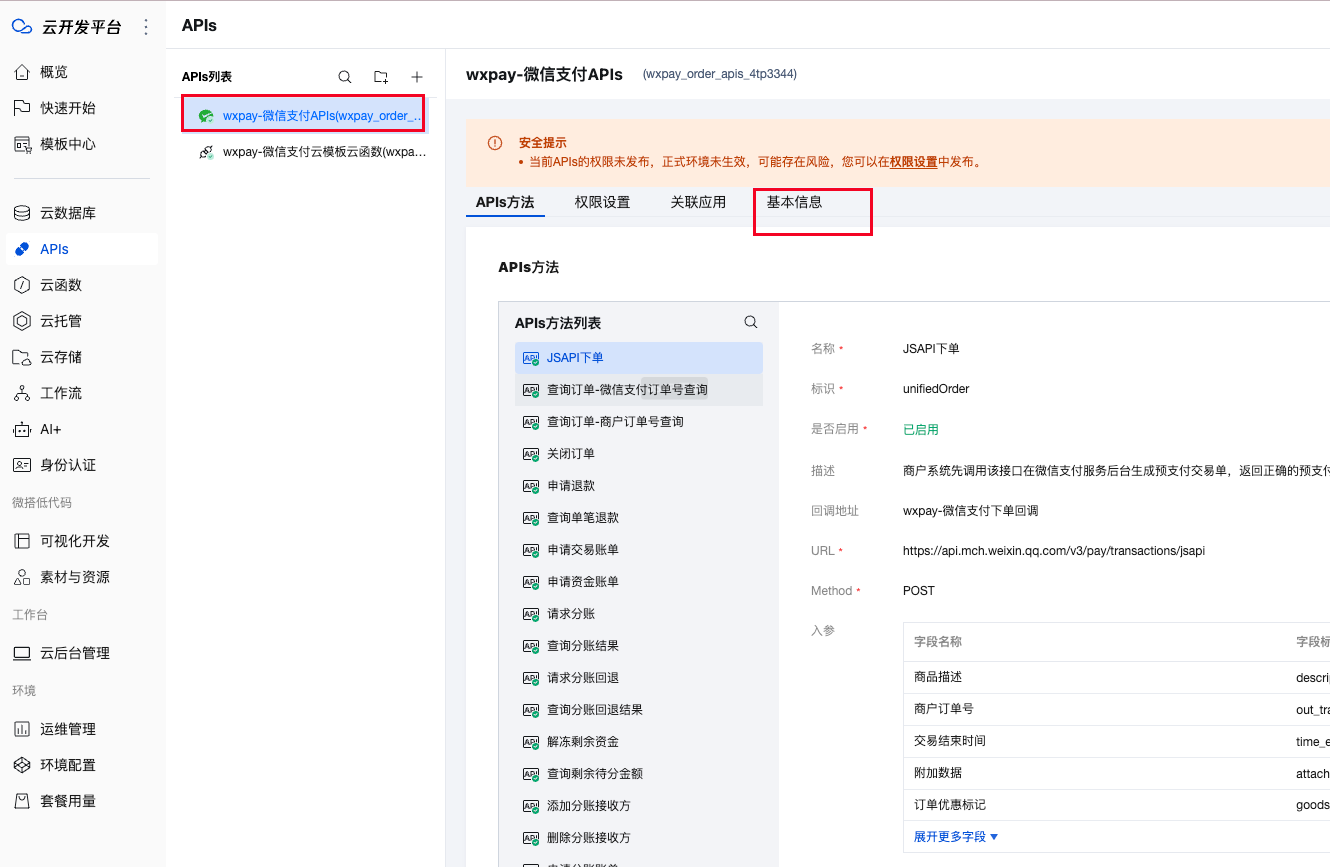Expand more fields via 展开更多字段
This screenshot has height=867, width=1330.
click(956, 836)
